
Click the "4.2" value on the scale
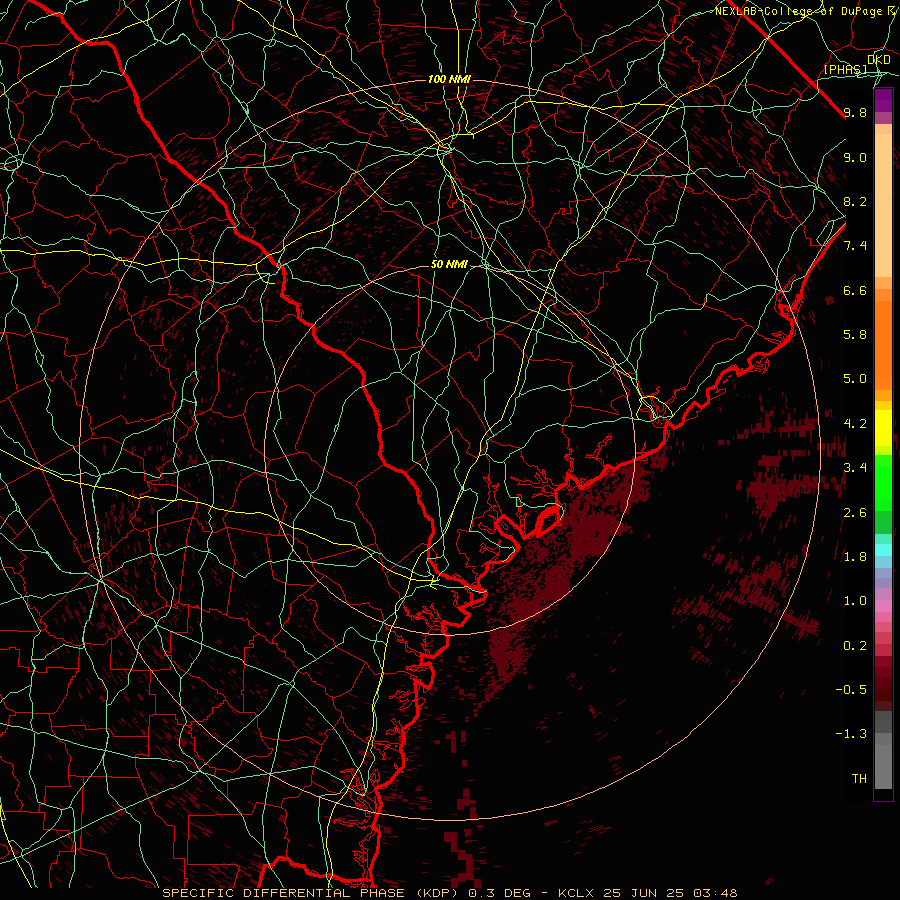855,424
